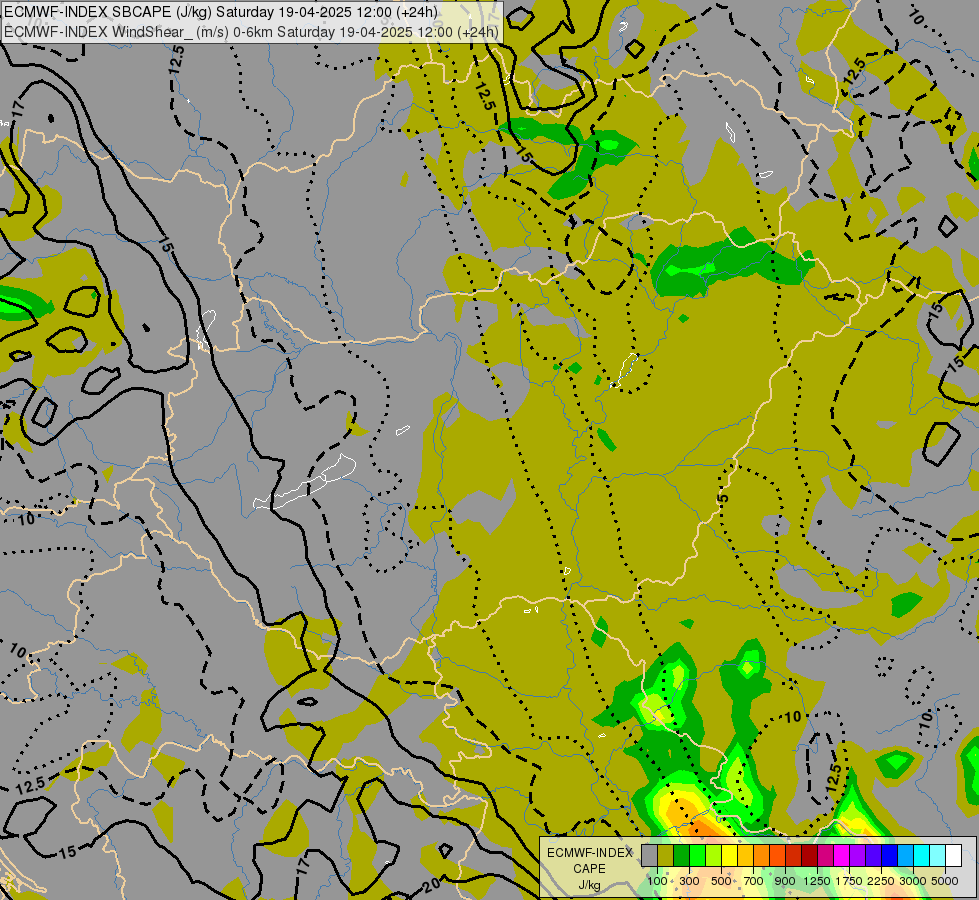Choose the lime yellow-green legend swatch
This screenshot has height=900, width=979.
pyautogui.click(x=714, y=855)
